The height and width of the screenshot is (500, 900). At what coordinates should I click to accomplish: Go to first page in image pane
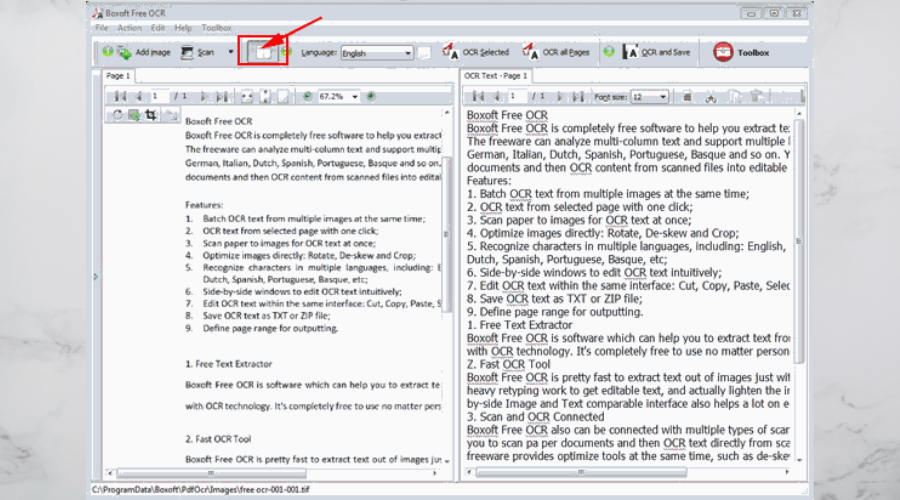(120, 96)
